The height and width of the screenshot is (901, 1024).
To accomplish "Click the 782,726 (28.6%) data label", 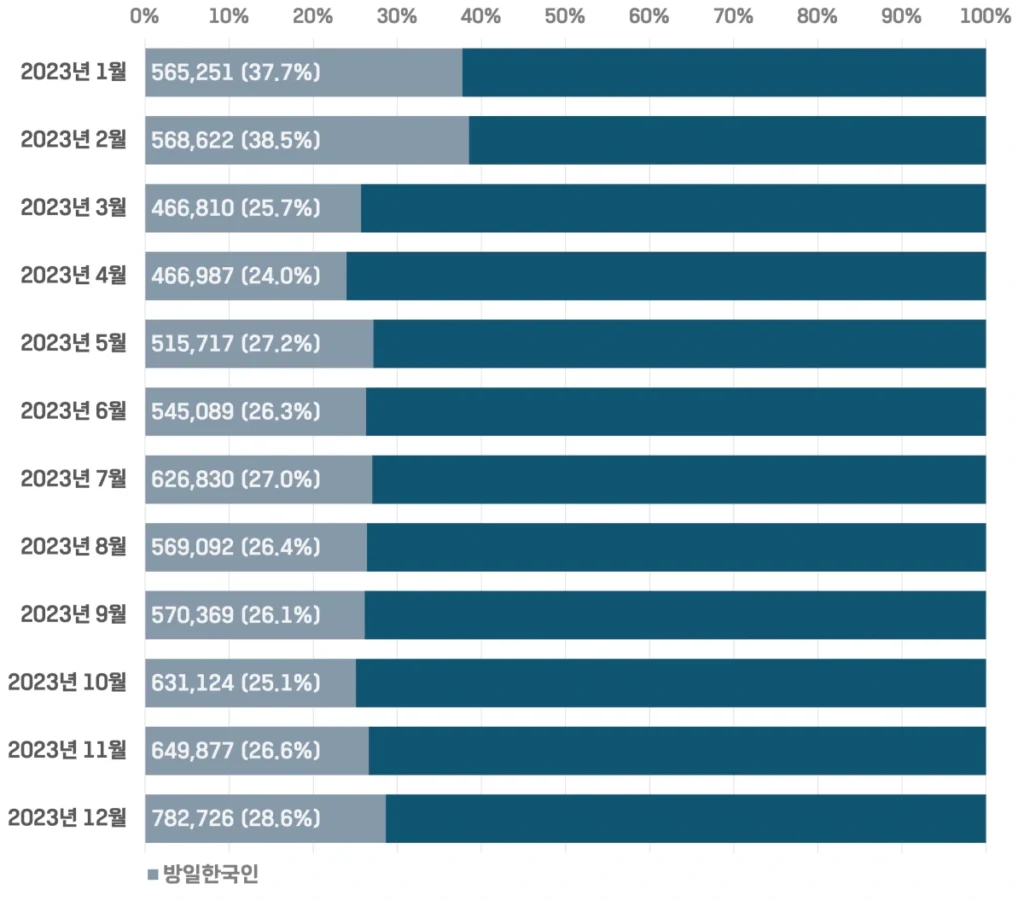I will 236,818.
